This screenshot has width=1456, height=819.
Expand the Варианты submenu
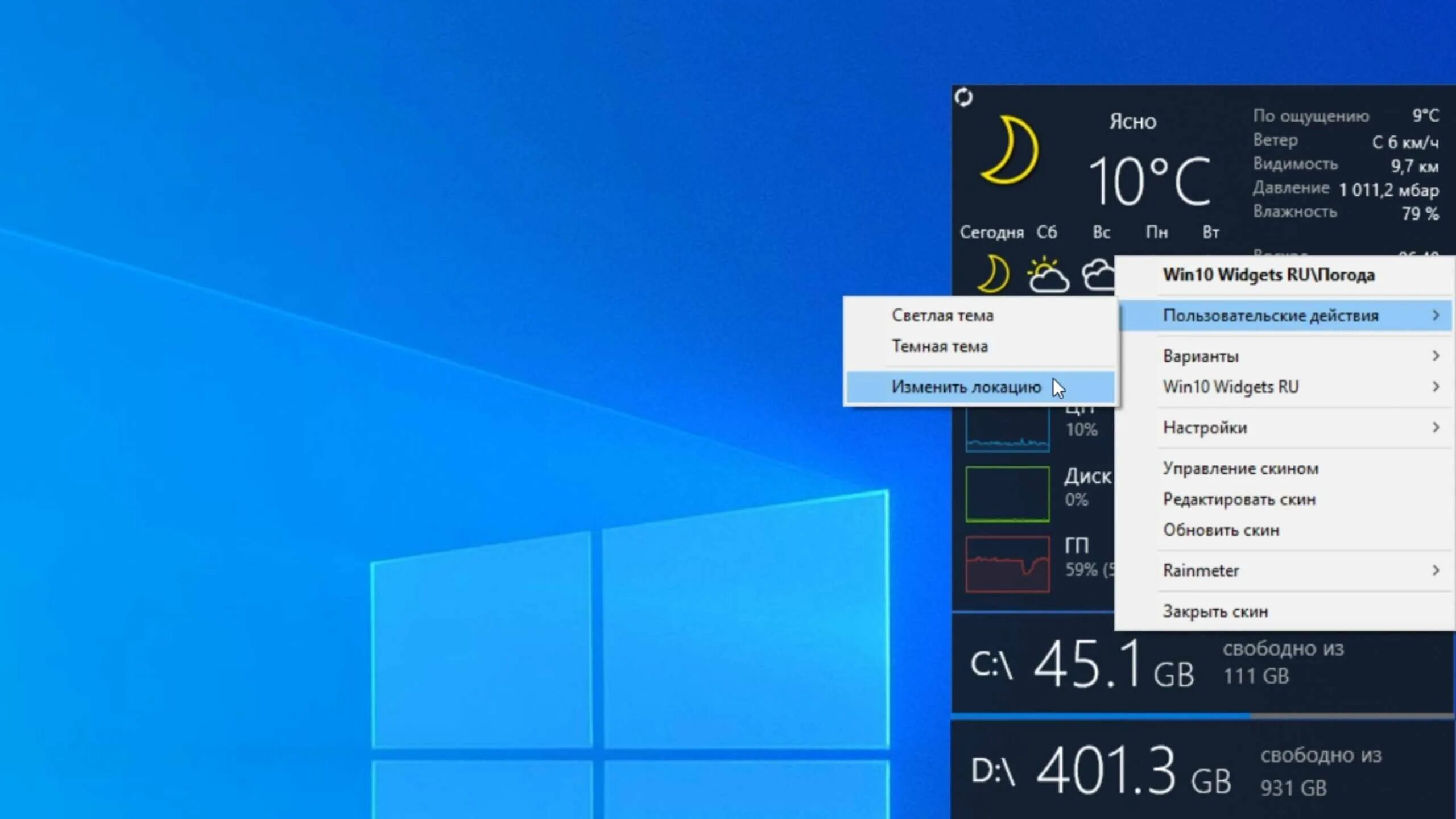pos(1201,356)
